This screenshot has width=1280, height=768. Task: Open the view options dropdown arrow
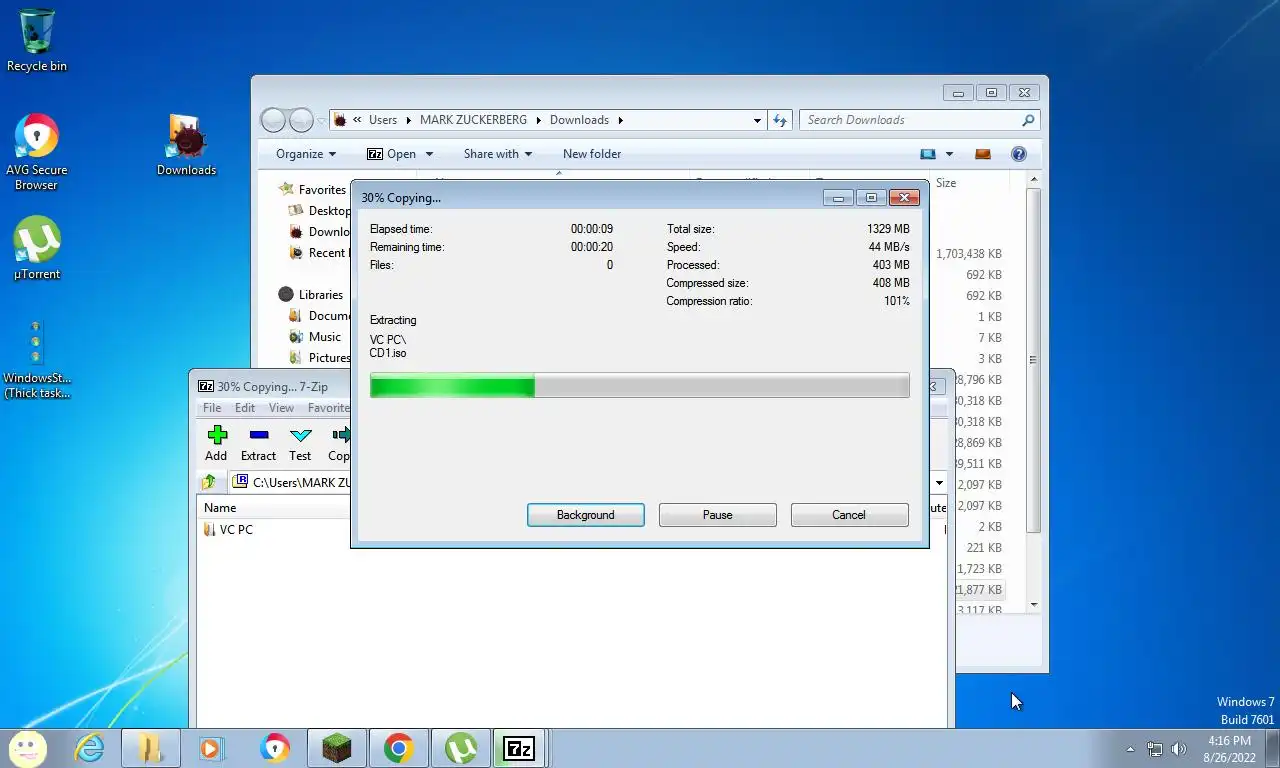point(949,154)
